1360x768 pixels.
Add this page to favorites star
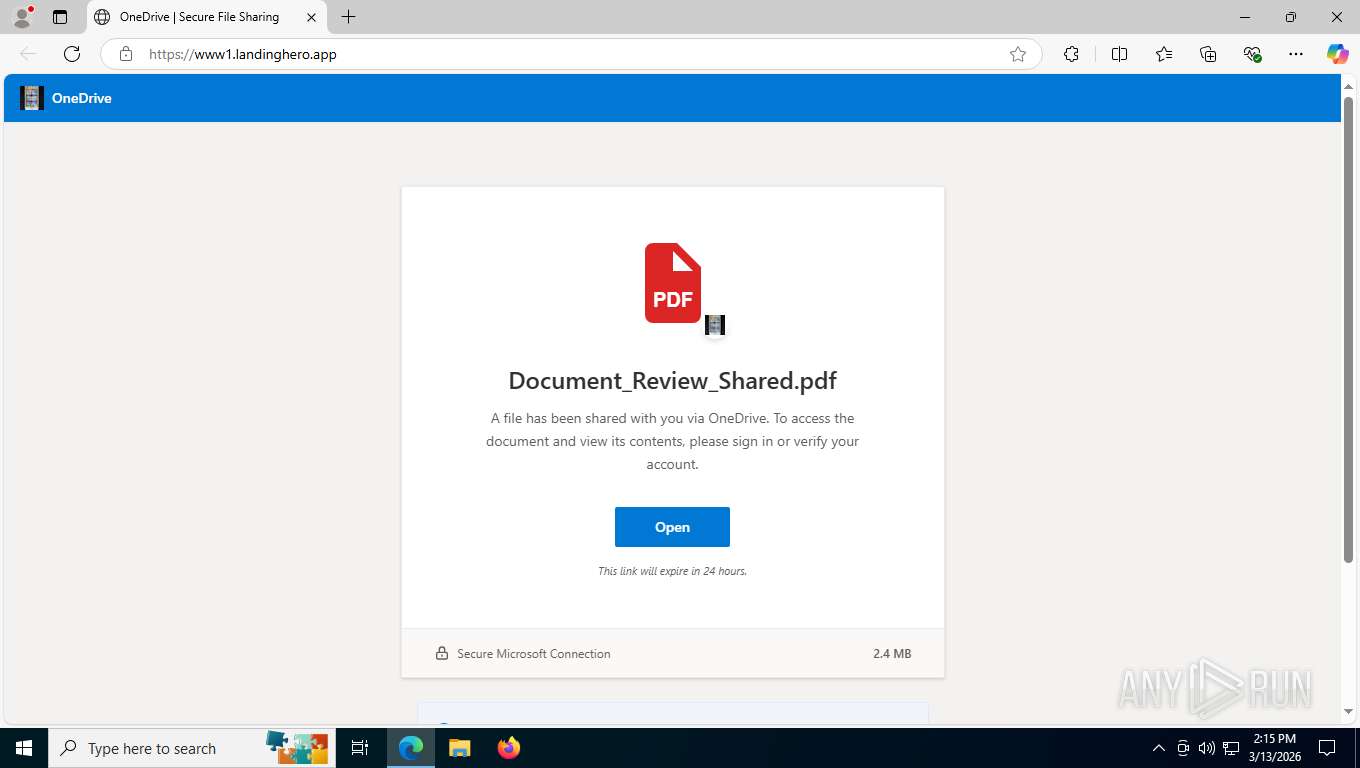[1018, 54]
